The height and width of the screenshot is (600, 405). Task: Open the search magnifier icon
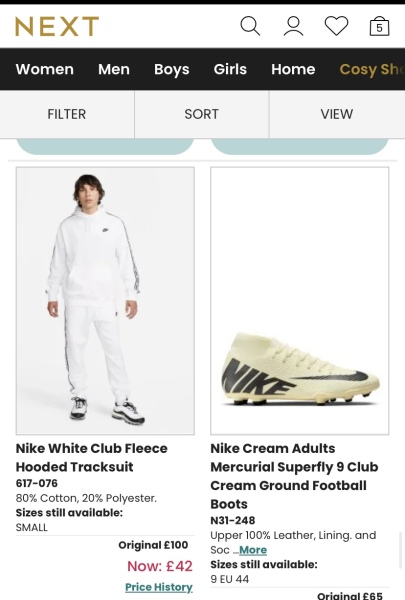[250, 26]
